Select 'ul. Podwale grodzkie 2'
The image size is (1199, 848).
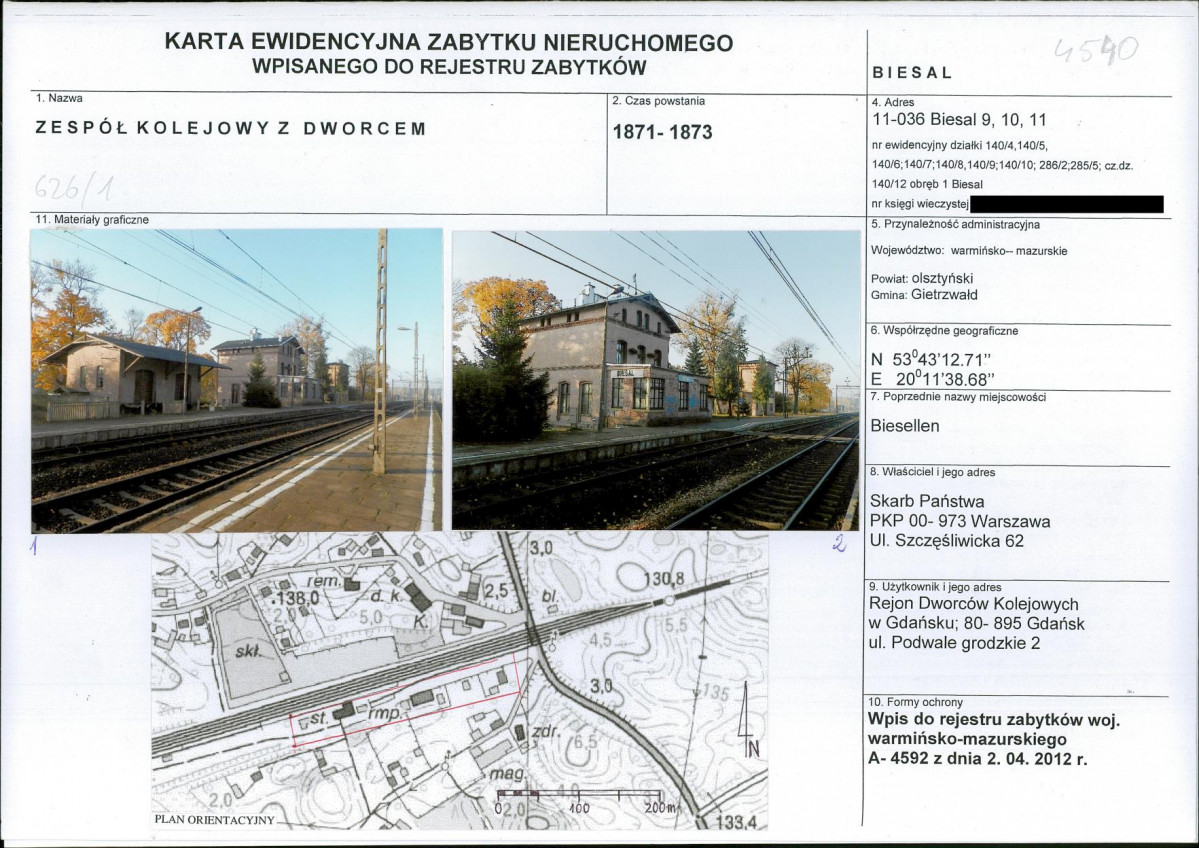[x=955, y=643]
